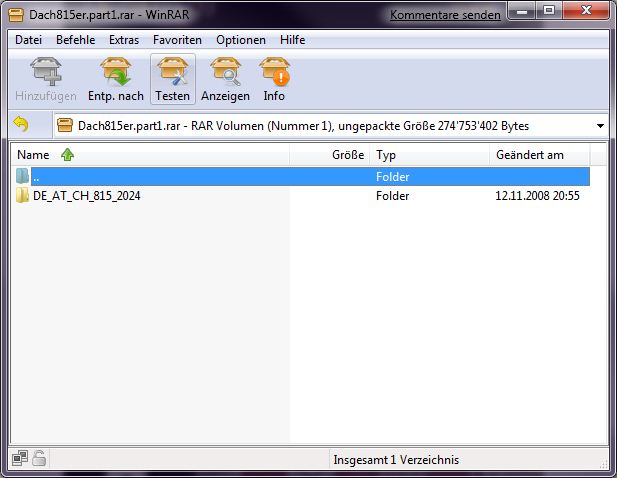Open the Hilfe menu
Screen dimensions: 617x478
click(292, 40)
